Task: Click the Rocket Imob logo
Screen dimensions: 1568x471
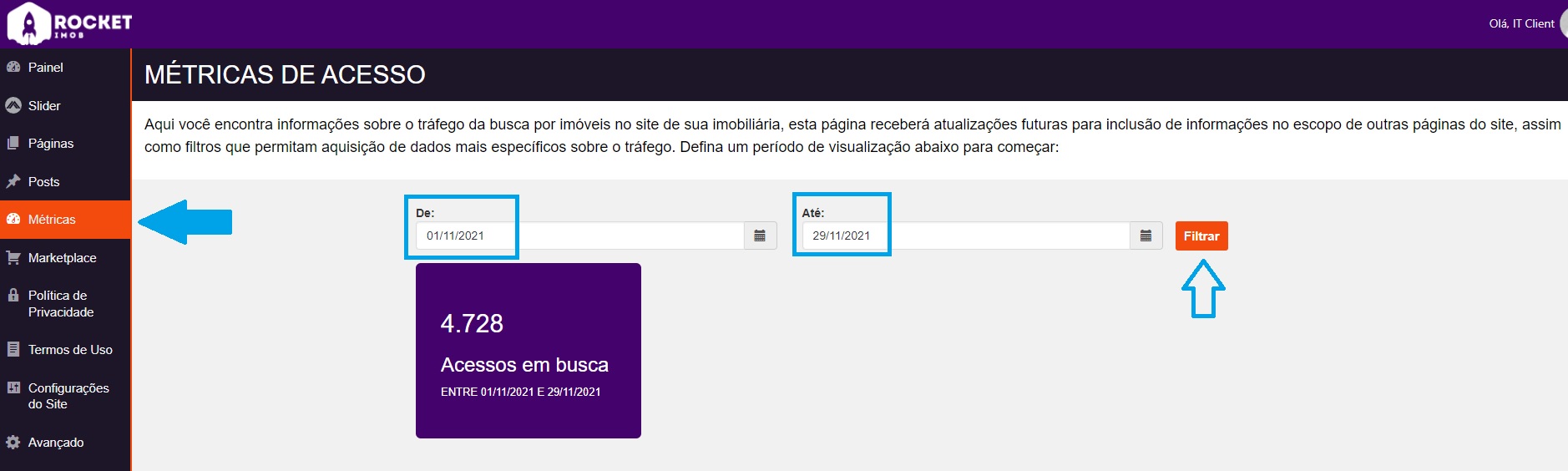Action: click(x=70, y=23)
